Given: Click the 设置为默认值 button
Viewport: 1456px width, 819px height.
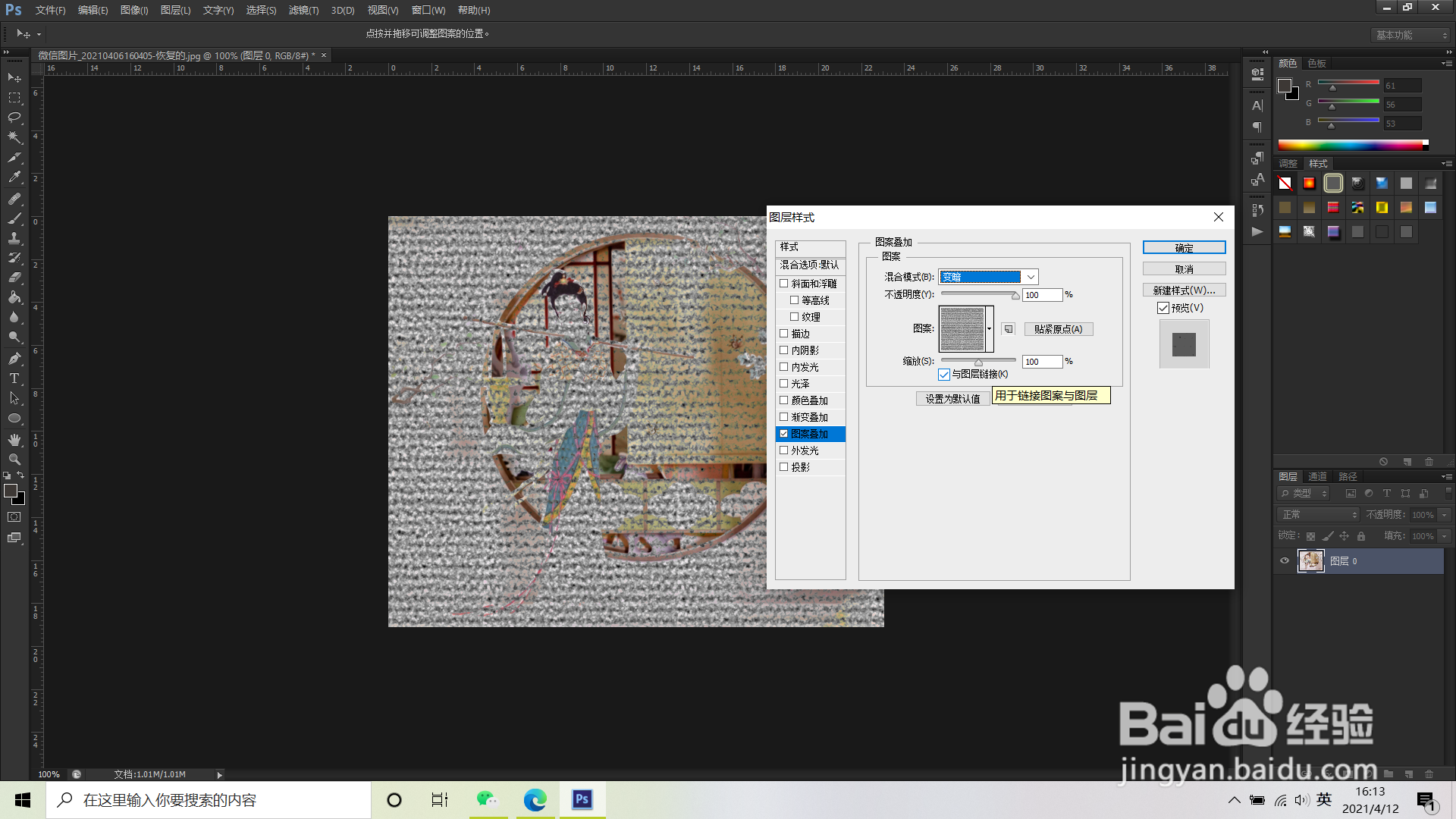Looking at the screenshot, I should (952, 399).
